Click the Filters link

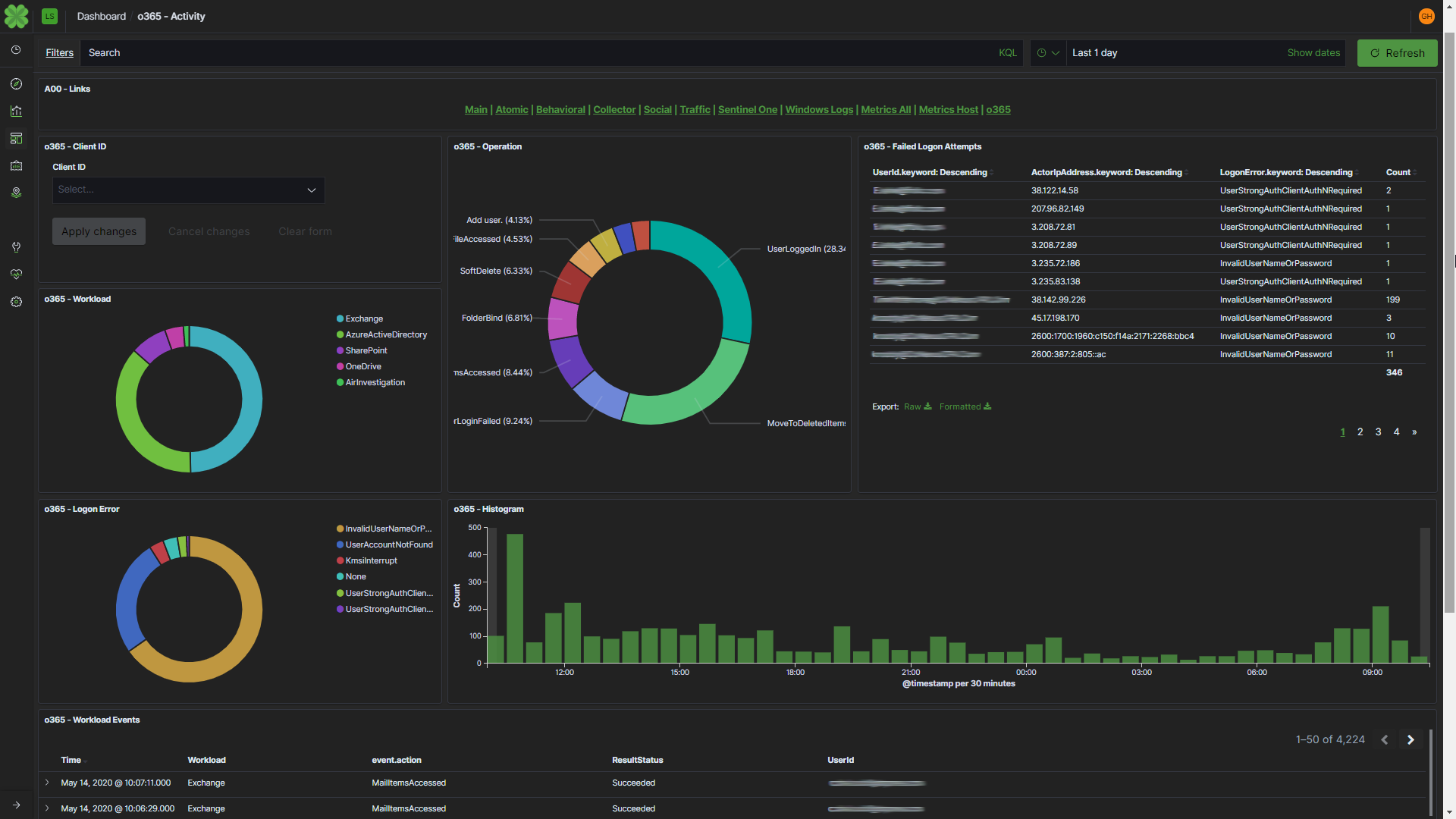click(59, 53)
